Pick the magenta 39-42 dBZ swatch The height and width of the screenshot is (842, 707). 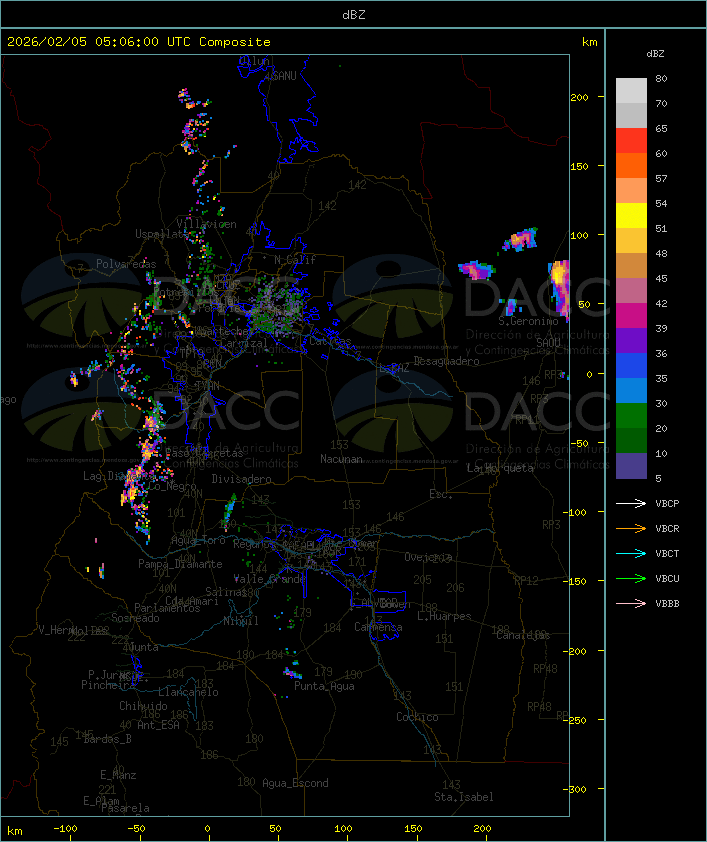(x=631, y=316)
